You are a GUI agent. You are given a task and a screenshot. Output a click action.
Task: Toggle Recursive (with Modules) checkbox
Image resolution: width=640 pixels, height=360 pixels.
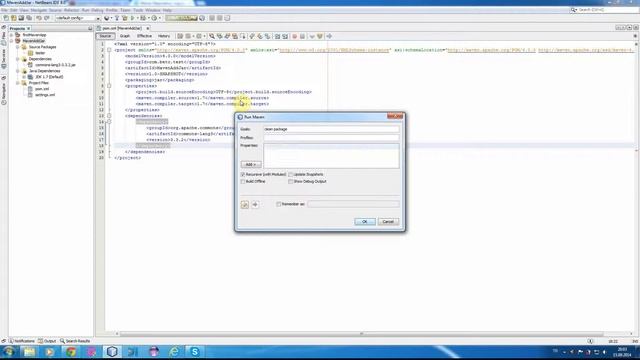[x=243, y=175]
